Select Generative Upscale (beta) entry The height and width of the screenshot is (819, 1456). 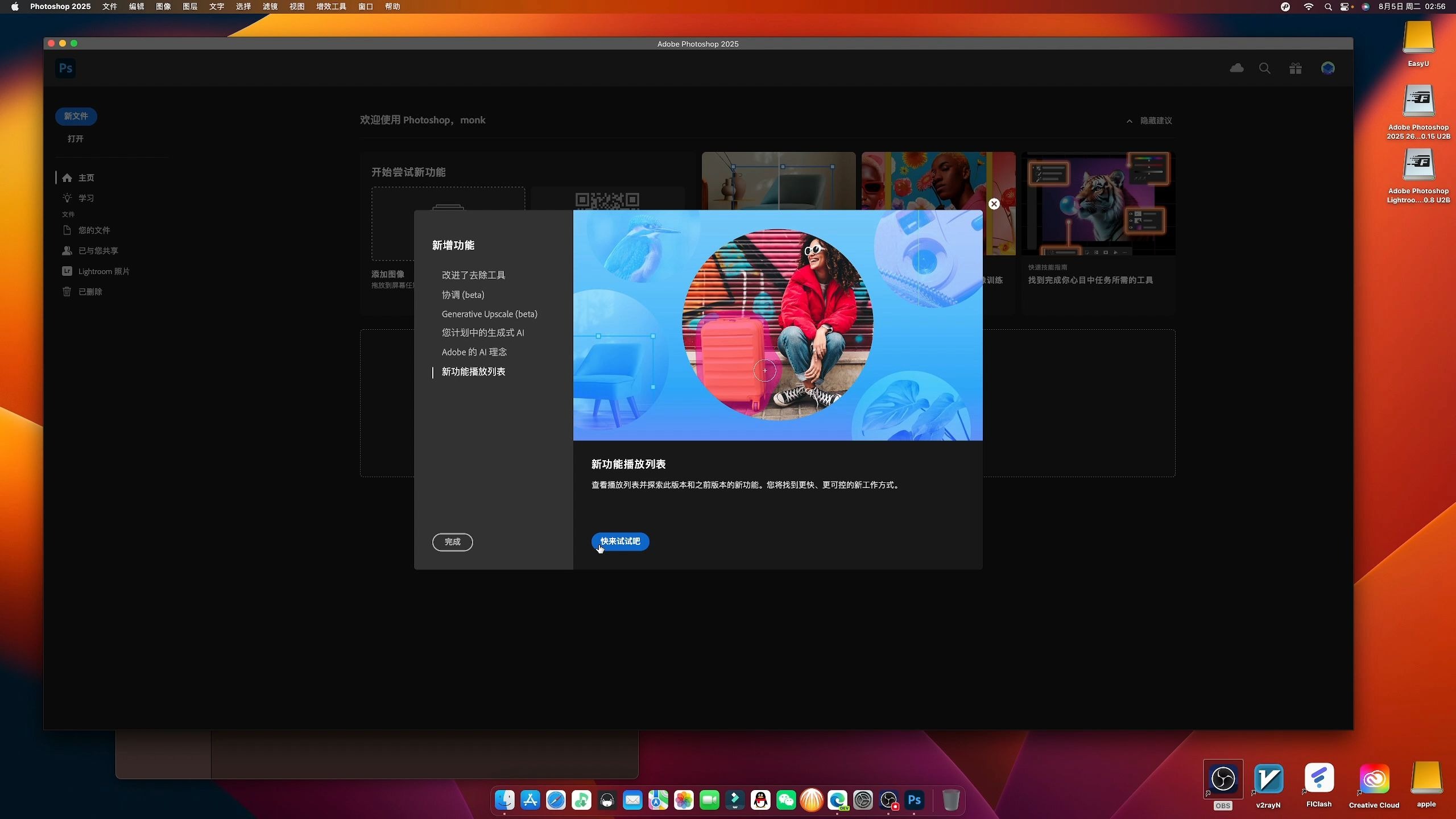489,314
